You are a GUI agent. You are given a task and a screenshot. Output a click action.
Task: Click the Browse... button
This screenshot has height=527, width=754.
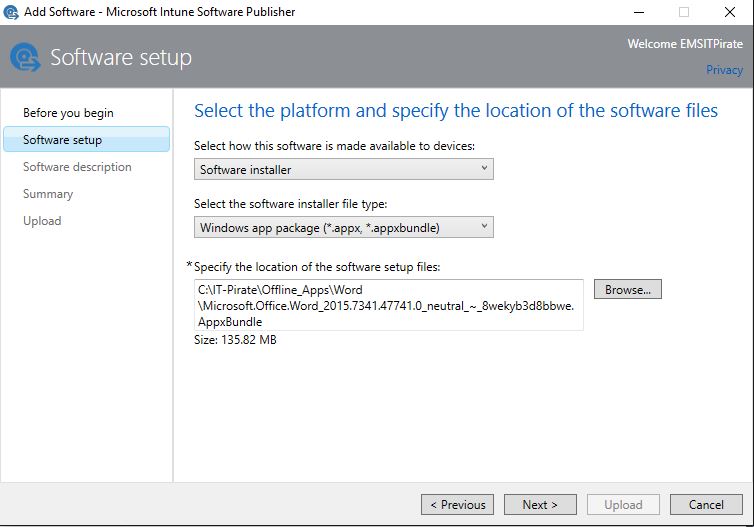coord(628,289)
